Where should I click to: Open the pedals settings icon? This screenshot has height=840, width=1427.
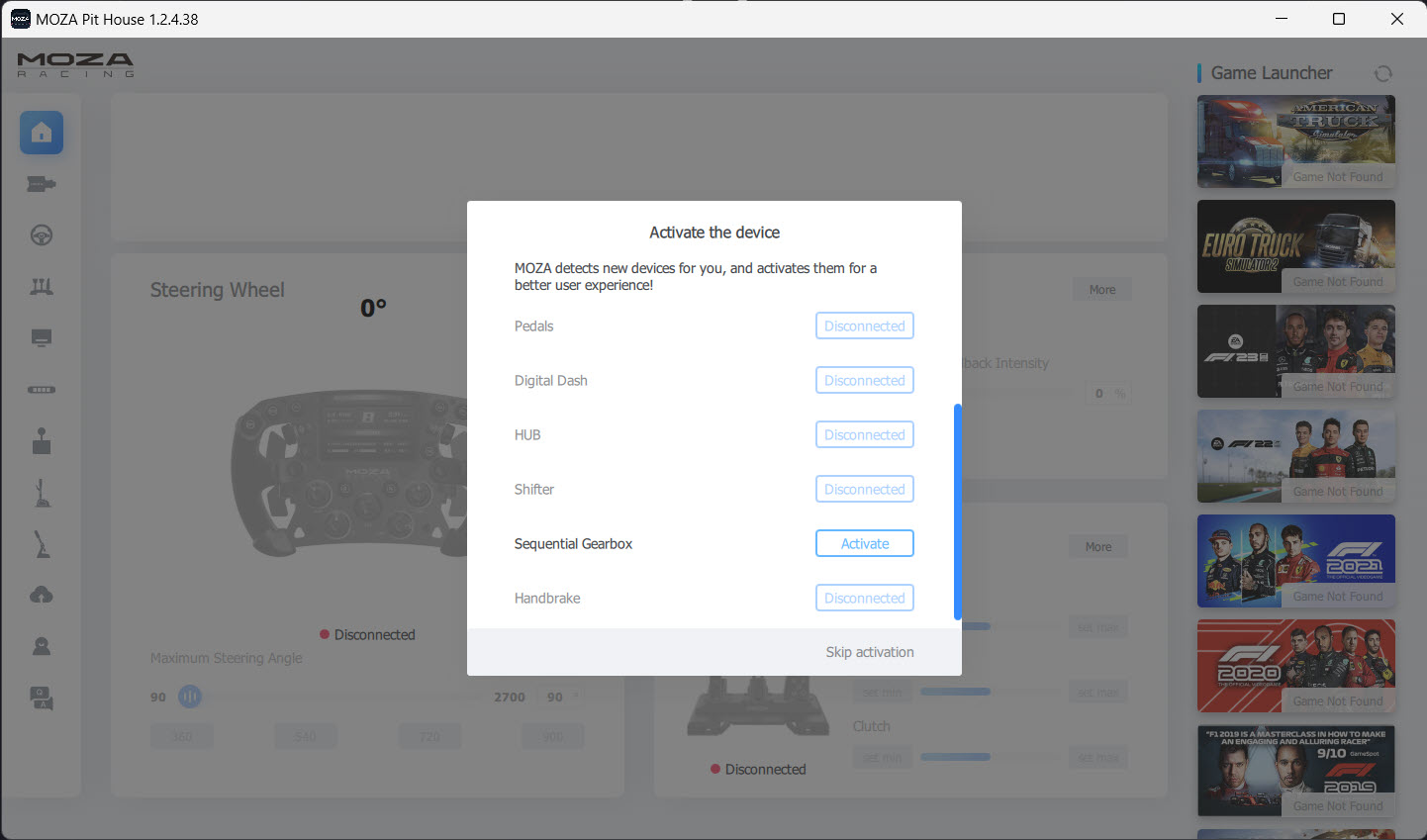point(42,287)
